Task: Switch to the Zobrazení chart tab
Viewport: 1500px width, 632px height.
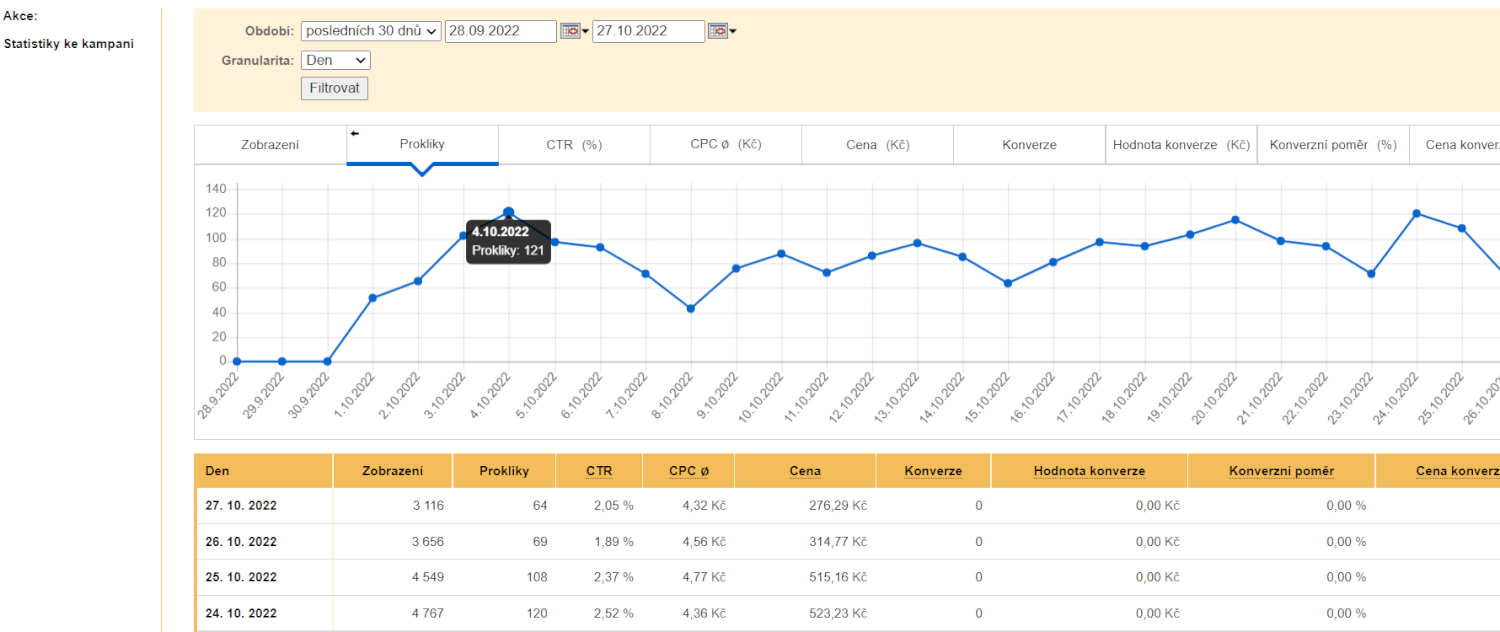Action: point(270,145)
